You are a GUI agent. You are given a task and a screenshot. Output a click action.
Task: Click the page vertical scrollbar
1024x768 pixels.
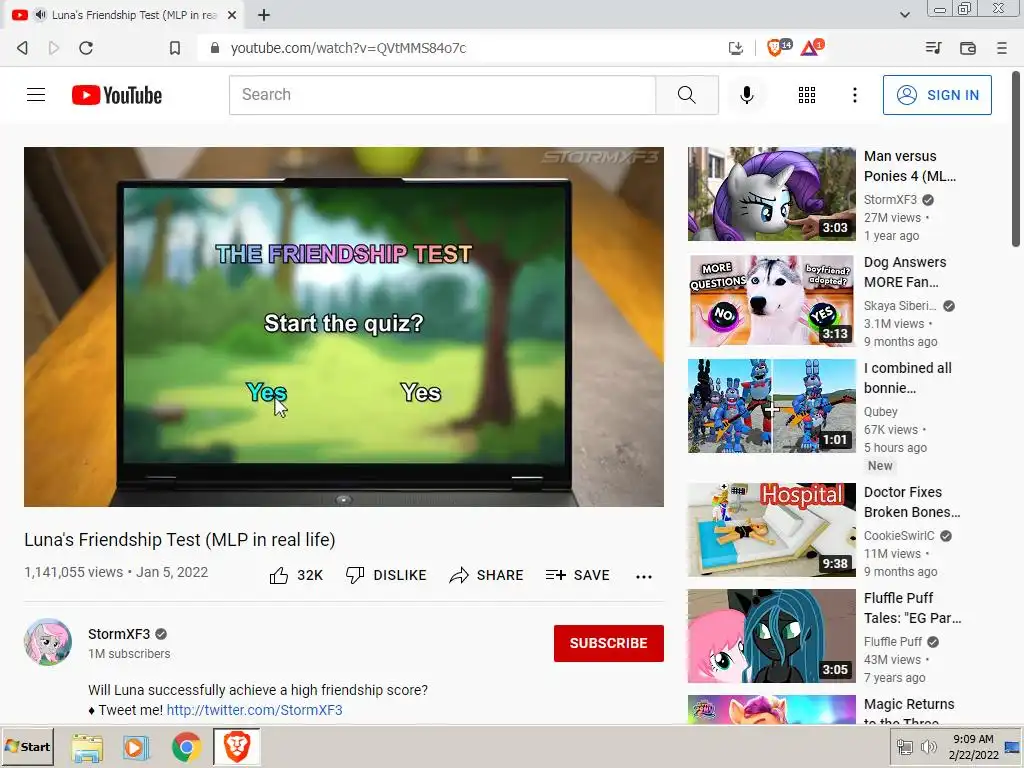(x=1016, y=159)
